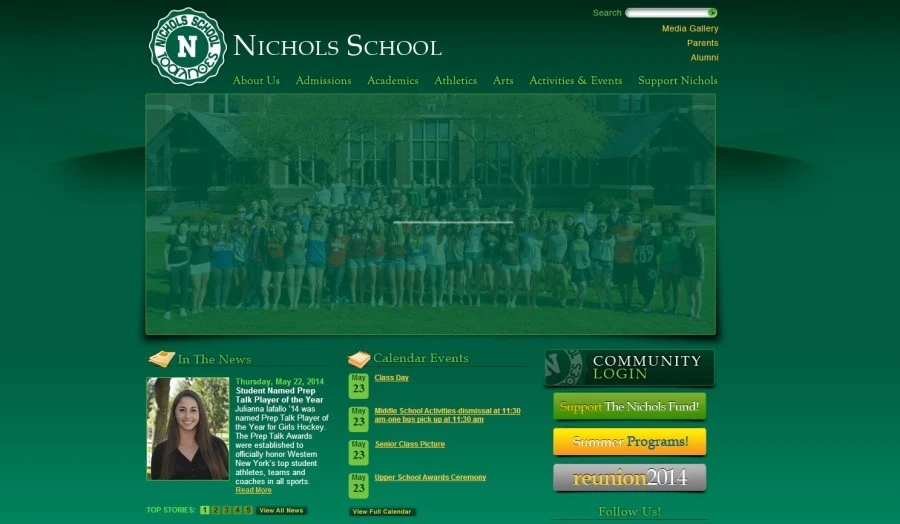The width and height of the screenshot is (900, 524).
Task: Click the Nichols School title text
Action: tap(338, 46)
